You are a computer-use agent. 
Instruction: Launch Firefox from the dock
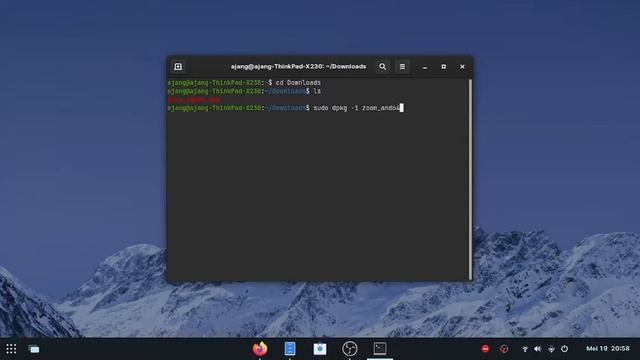pyautogui.click(x=260, y=349)
